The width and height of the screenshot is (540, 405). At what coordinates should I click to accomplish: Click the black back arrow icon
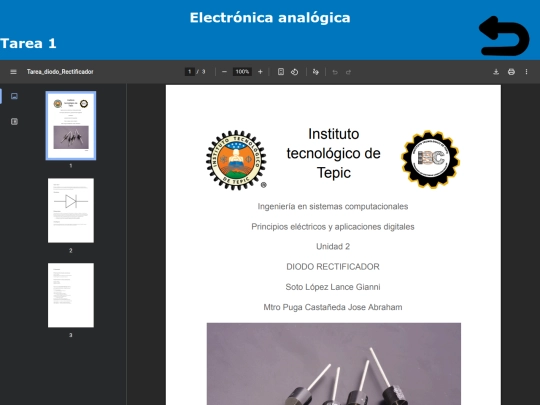pyautogui.click(x=504, y=36)
